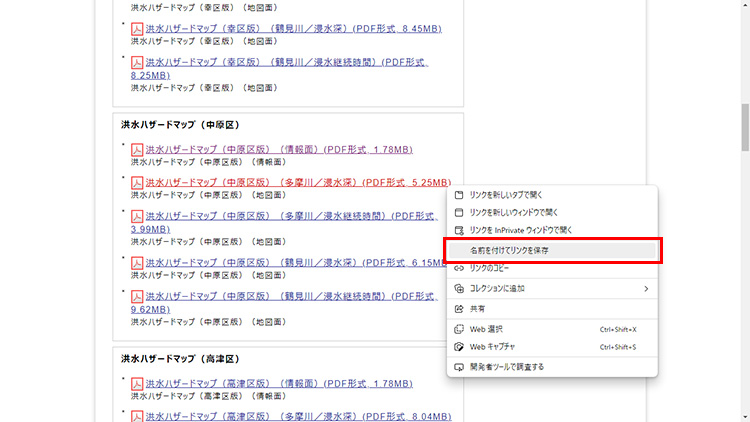750x422 pixels.
Task: Click the Collections add icon
Action: [x=460, y=288]
